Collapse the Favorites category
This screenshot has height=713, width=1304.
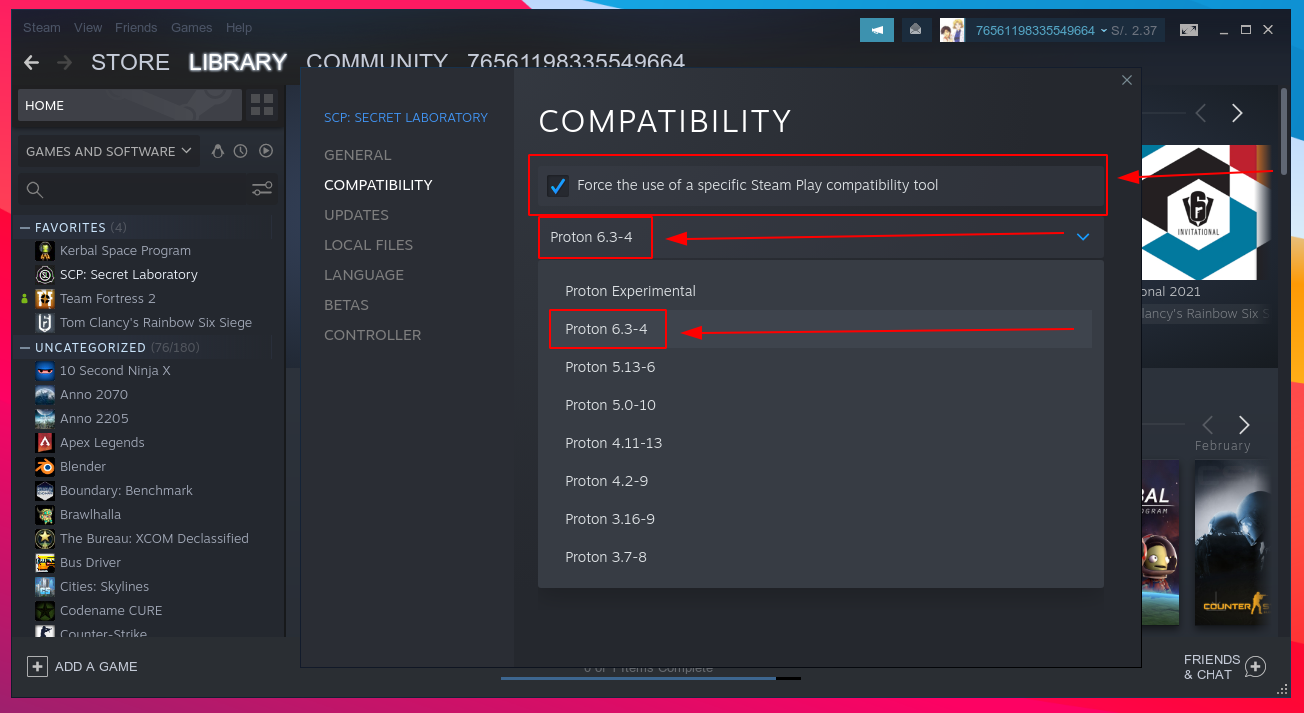(25, 227)
